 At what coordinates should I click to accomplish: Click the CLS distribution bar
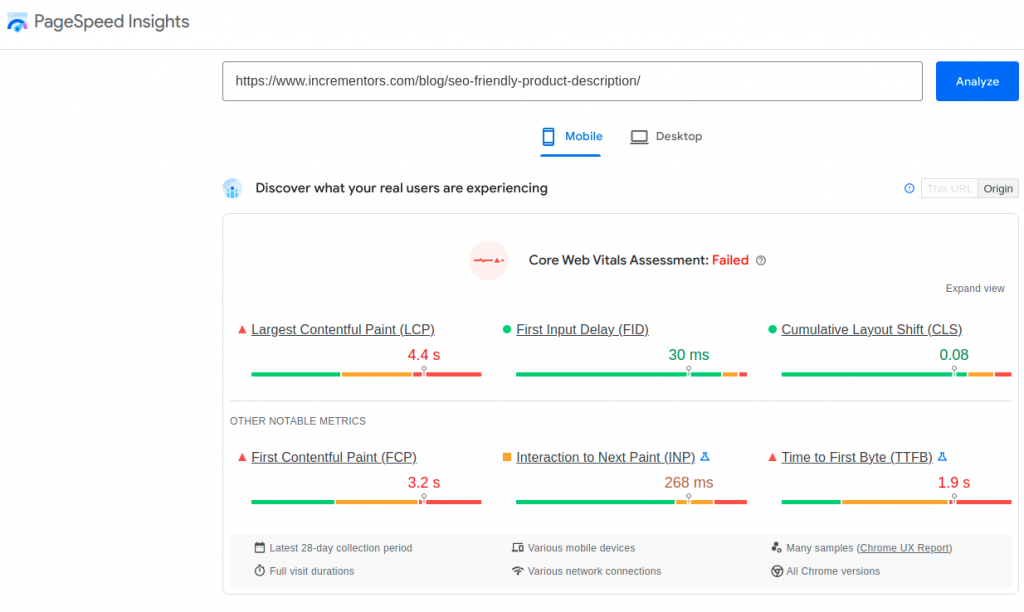(897, 374)
